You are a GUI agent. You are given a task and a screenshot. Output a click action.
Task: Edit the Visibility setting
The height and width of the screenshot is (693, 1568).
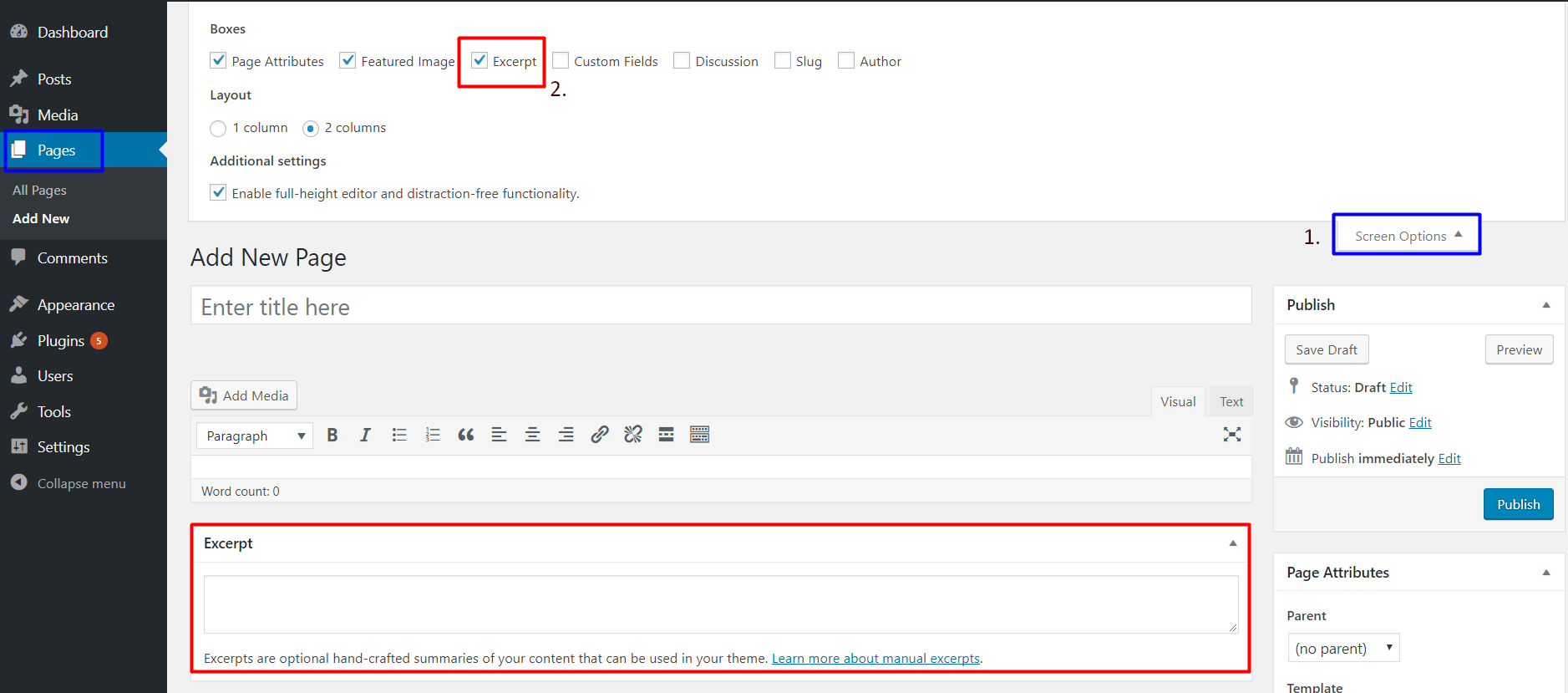pyautogui.click(x=1420, y=422)
